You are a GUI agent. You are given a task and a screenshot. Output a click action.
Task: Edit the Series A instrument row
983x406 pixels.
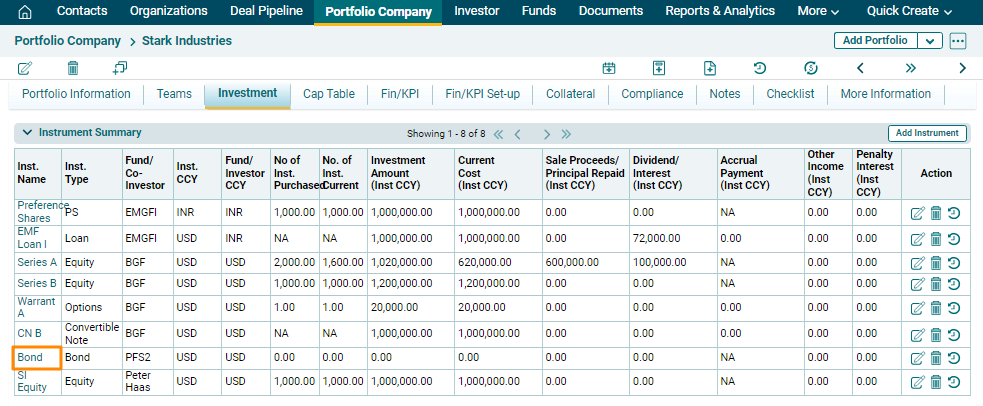(917, 263)
